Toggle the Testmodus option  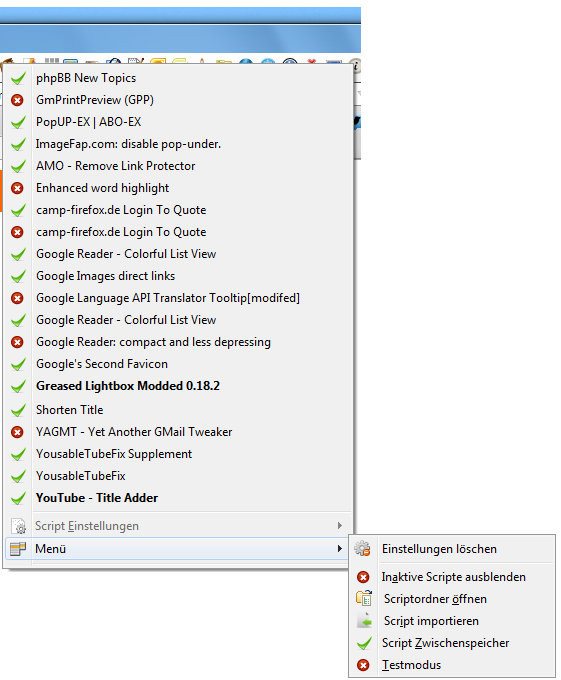pyautogui.click(x=452, y=665)
